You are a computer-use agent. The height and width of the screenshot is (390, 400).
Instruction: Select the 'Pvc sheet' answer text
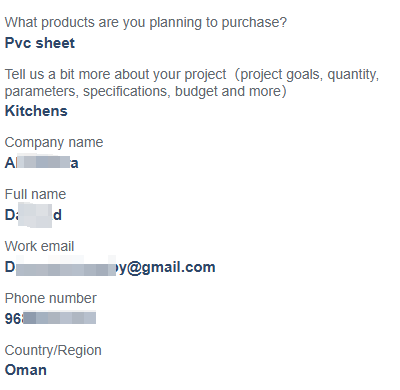40,43
